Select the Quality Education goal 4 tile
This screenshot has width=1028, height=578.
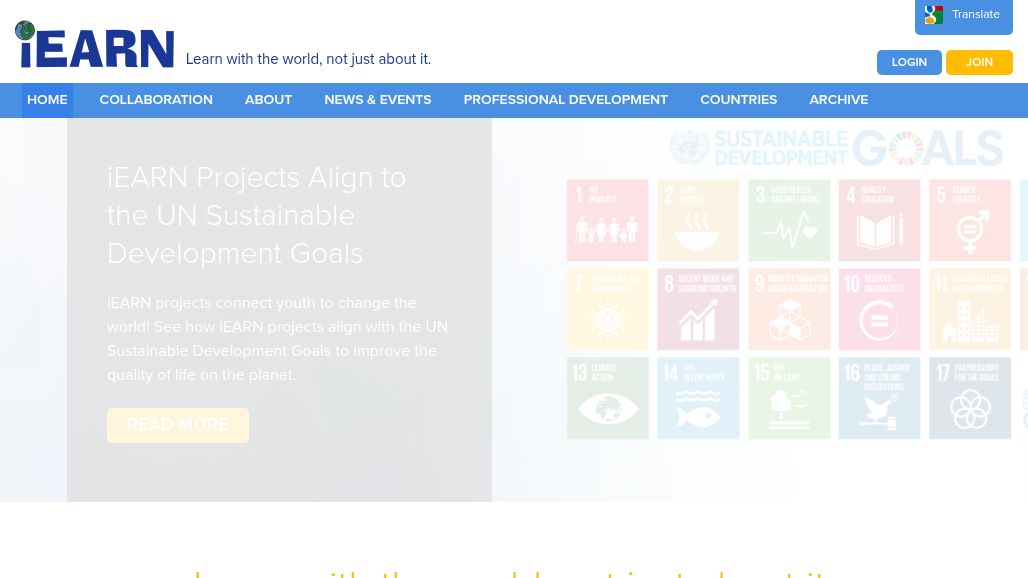(x=879, y=220)
